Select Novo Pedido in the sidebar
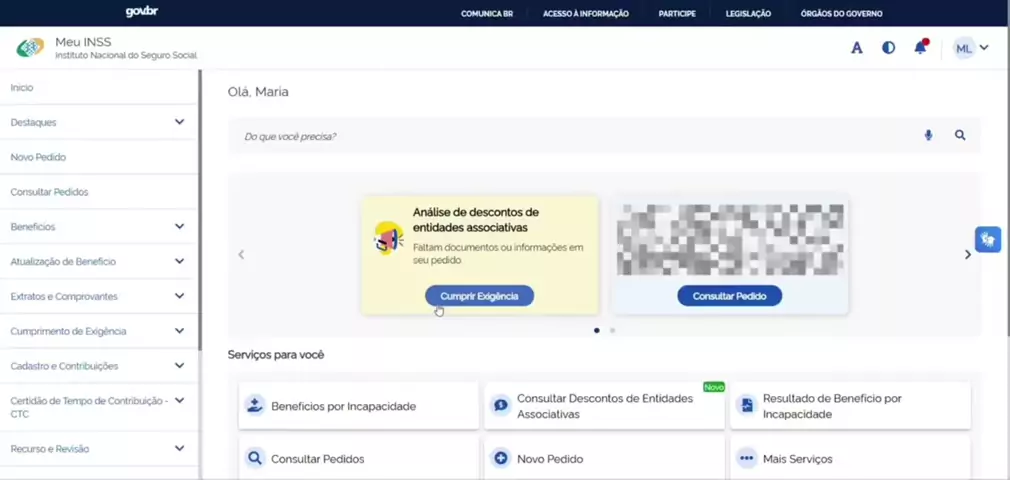Image resolution: width=1010 pixels, height=480 pixels. coord(38,157)
